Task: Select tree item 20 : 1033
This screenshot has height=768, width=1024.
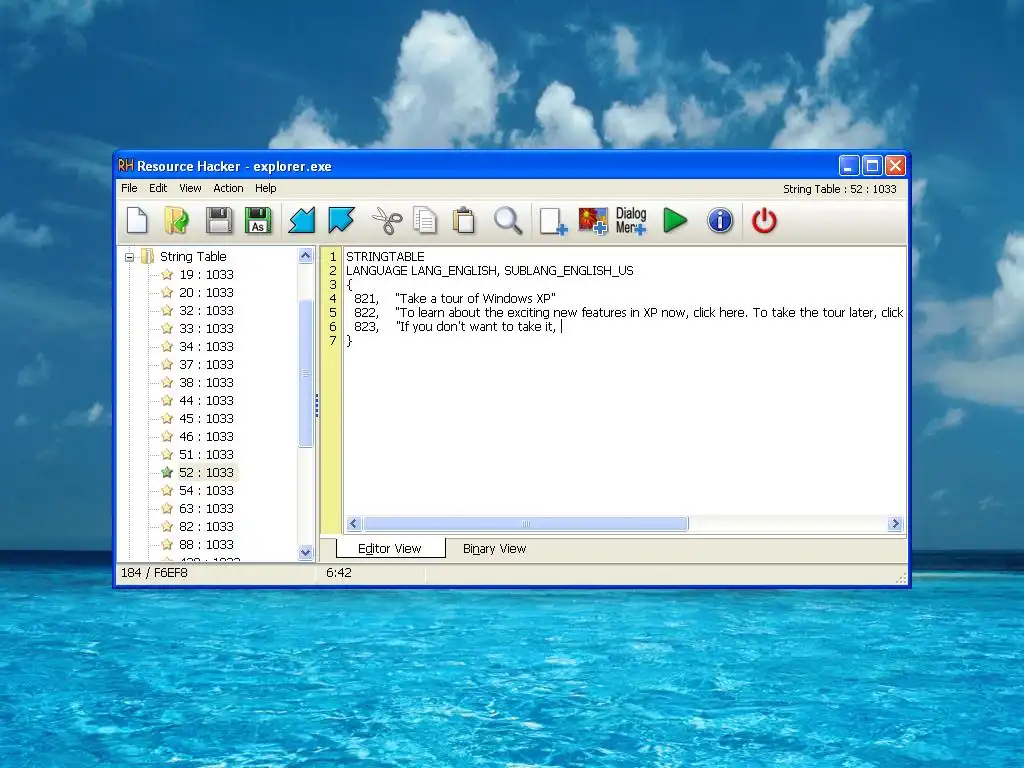Action: point(206,293)
